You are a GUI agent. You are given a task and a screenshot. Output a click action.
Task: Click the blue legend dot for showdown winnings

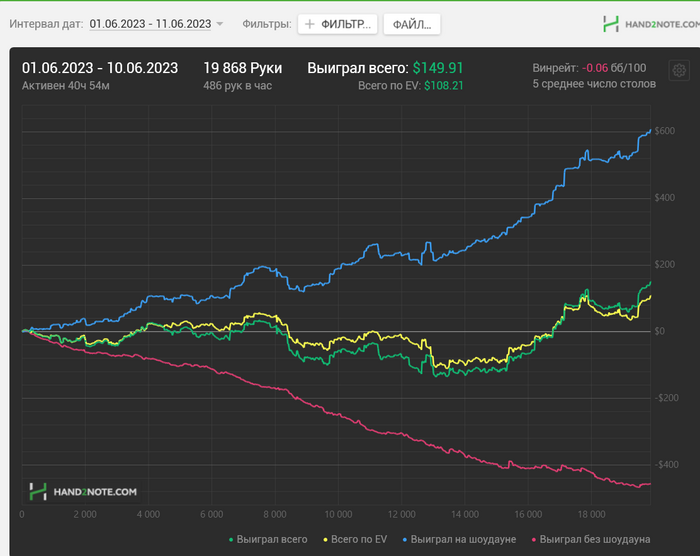(x=404, y=540)
